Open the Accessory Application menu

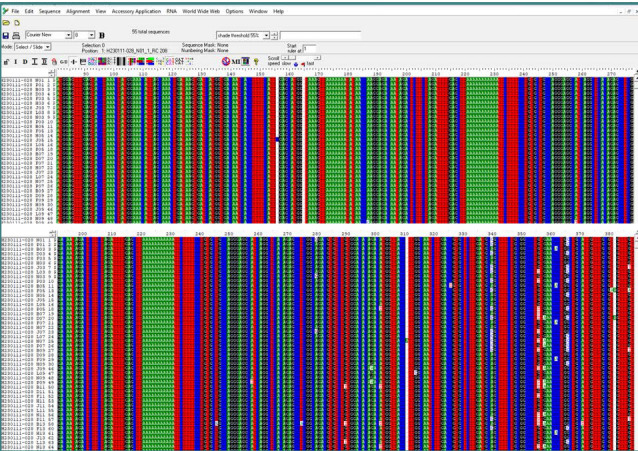[x=136, y=11]
